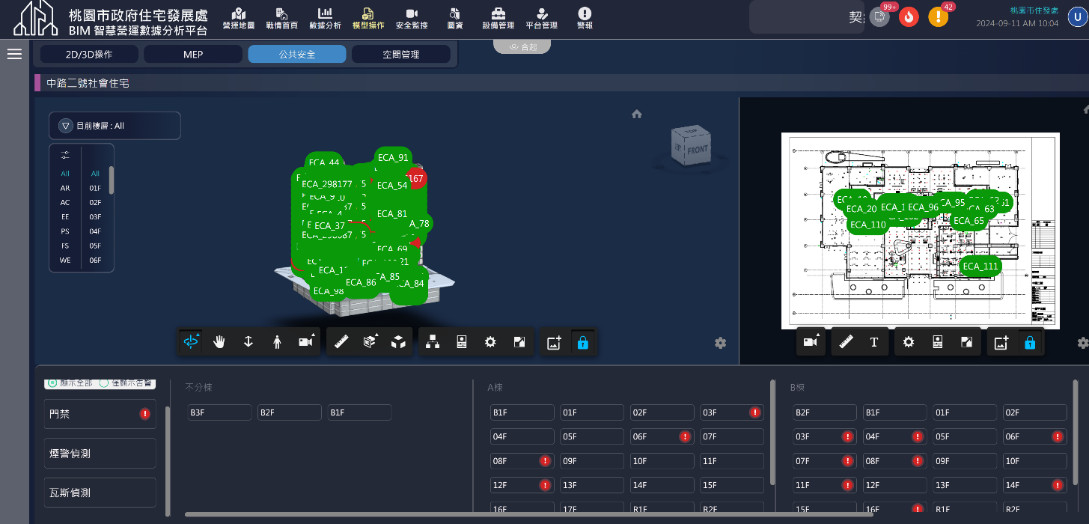This screenshot has height=524, width=1089.
Task: Select 03F in floor filter list
Action: pos(95,217)
